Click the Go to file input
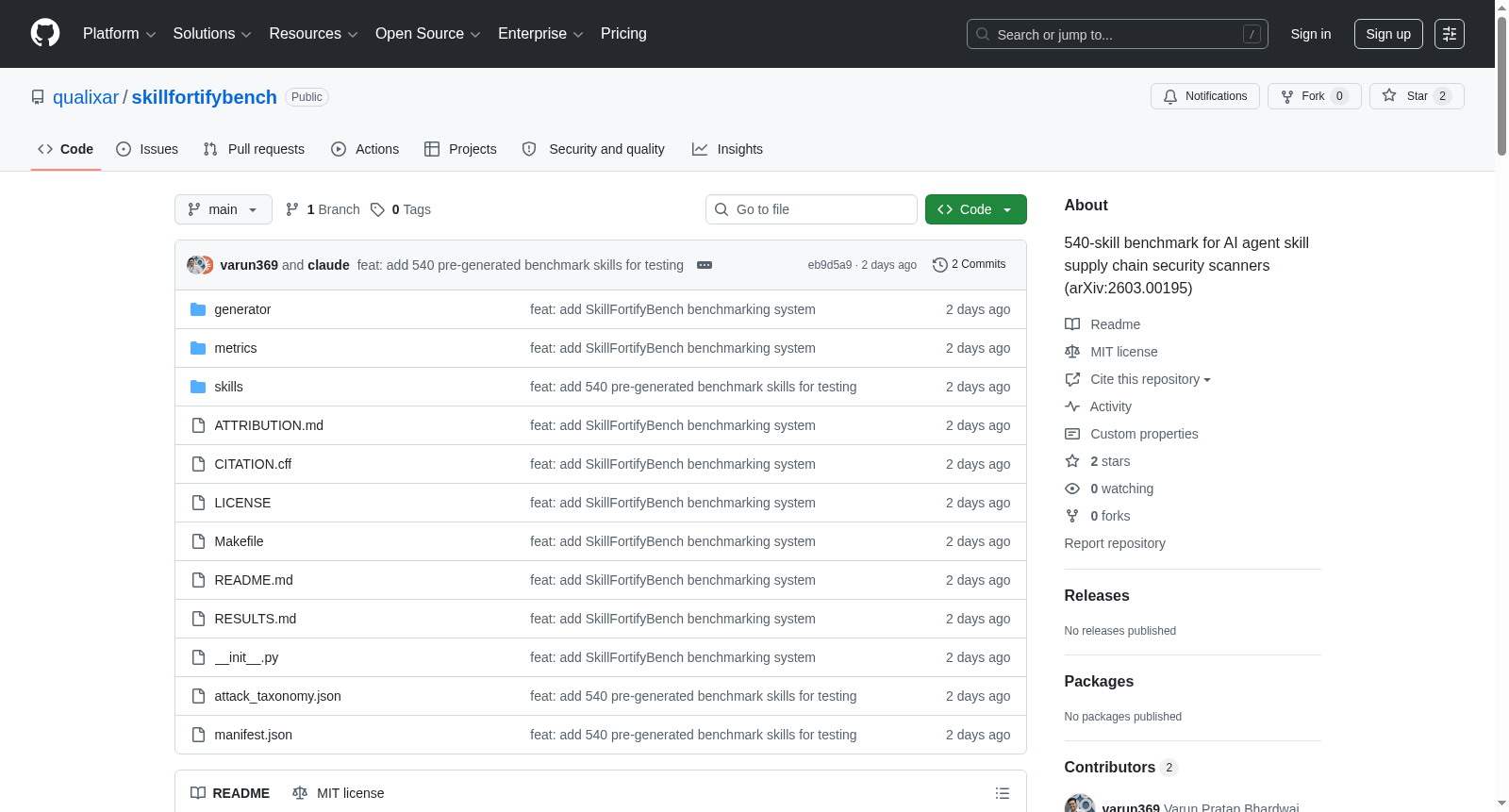The image size is (1509, 812). pos(811,209)
